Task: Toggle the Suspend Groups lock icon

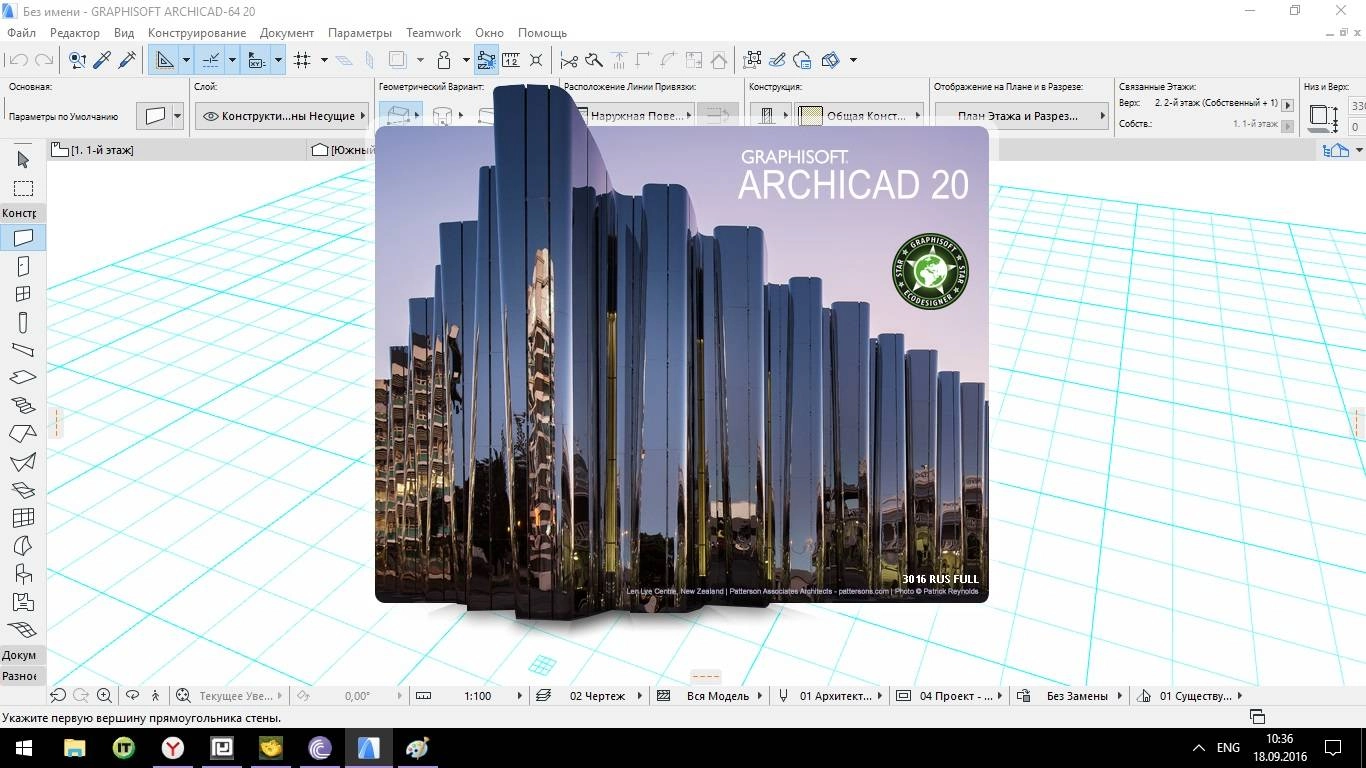Action: [x=445, y=60]
